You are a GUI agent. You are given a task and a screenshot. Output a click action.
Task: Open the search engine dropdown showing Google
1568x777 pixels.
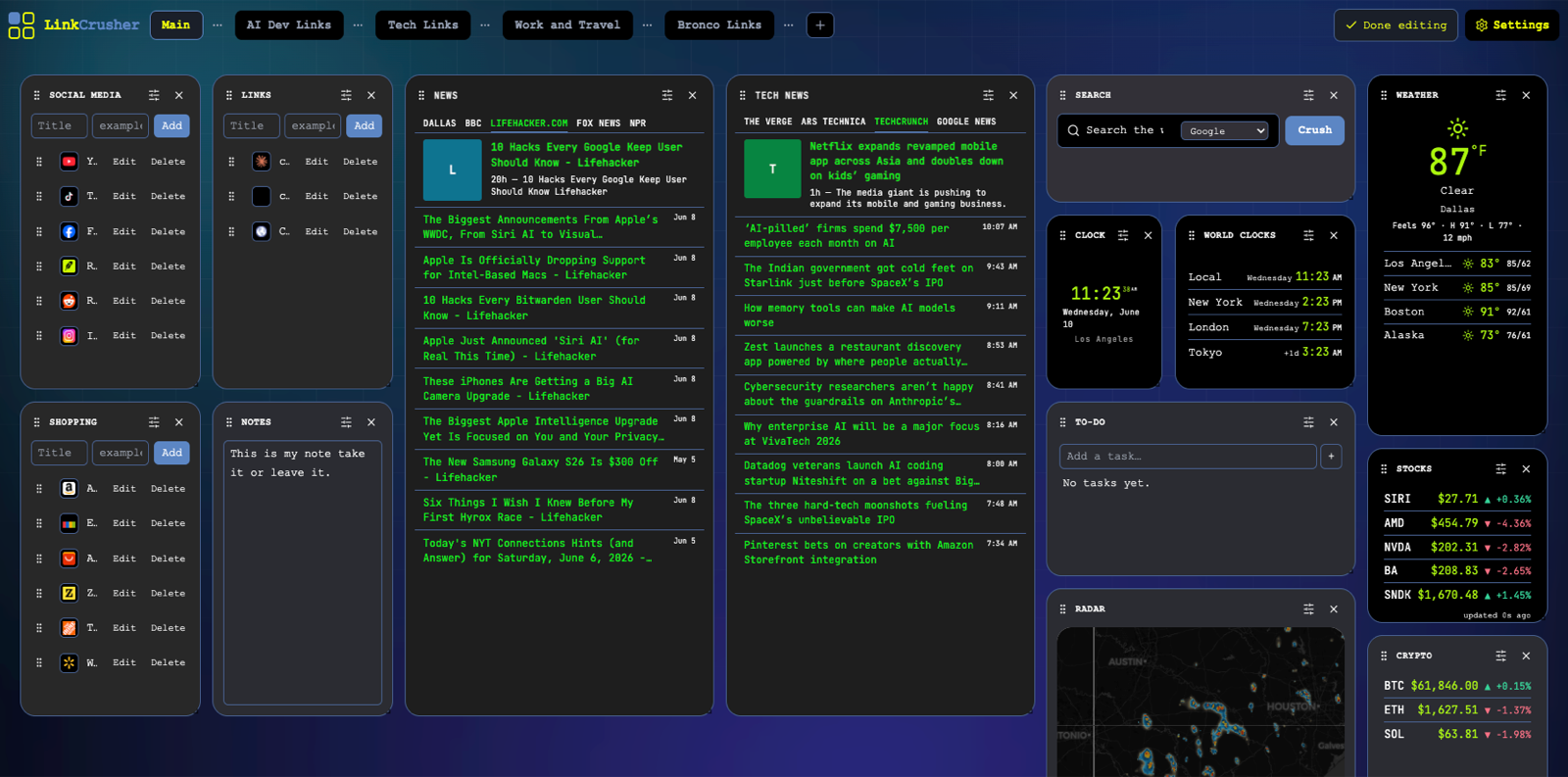tap(1225, 130)
